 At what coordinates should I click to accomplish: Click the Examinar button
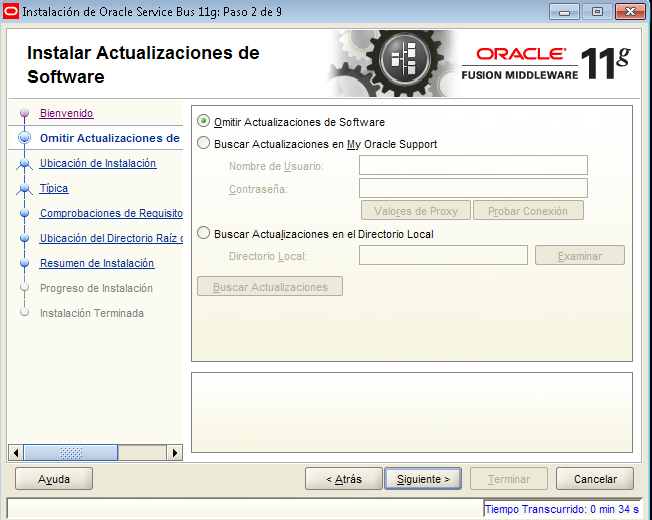pos(580,255)
